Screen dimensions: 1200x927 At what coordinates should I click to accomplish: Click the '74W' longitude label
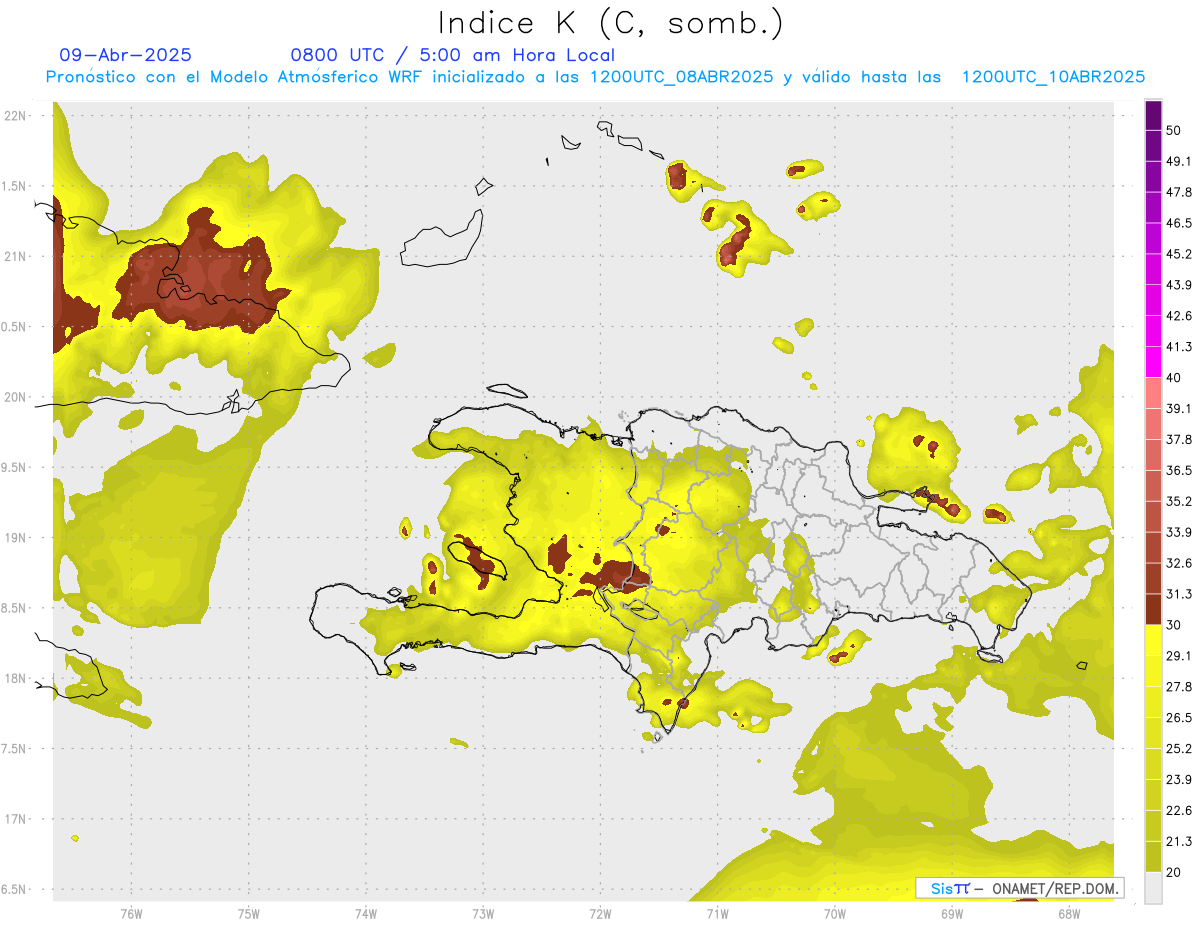click(366, 914)
